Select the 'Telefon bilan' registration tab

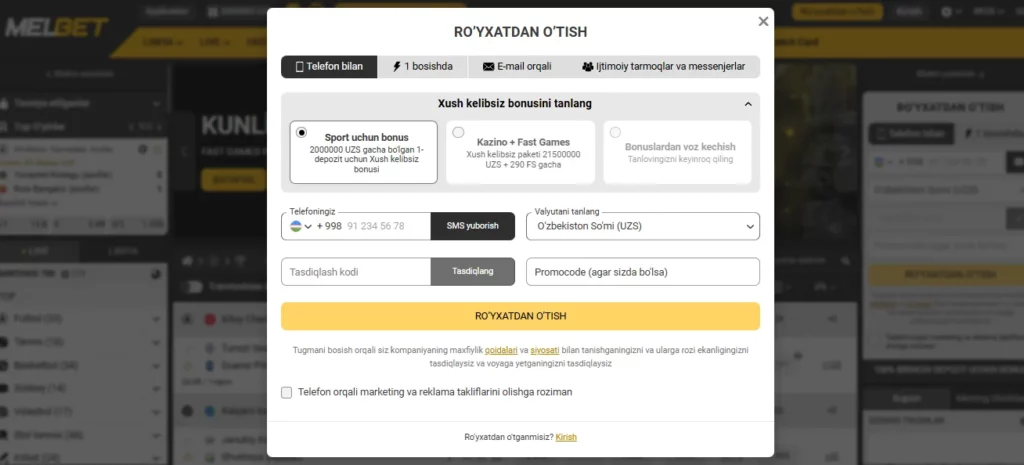pyautogui.click(x=329, y=67)
